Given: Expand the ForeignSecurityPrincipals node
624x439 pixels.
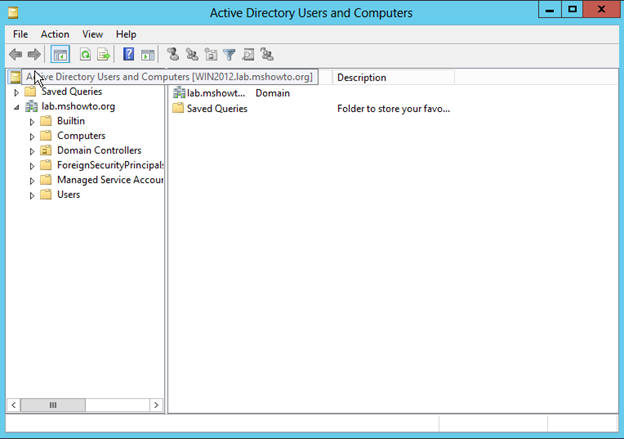Looking at the screenshot, I should [x=32, y=166].
